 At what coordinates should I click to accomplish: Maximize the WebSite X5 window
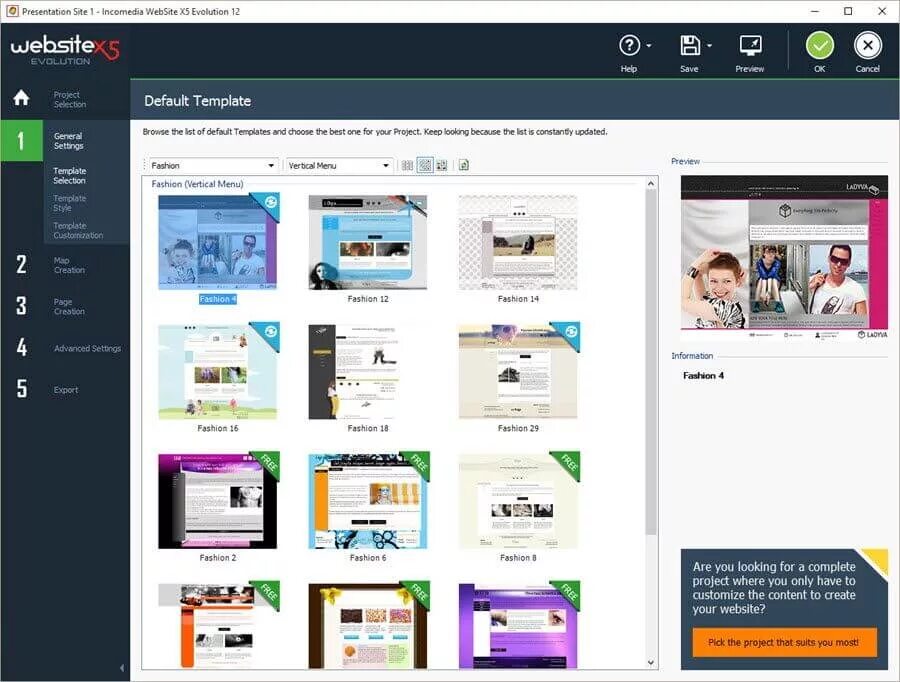pyautogui.click(x=848, y=11)
